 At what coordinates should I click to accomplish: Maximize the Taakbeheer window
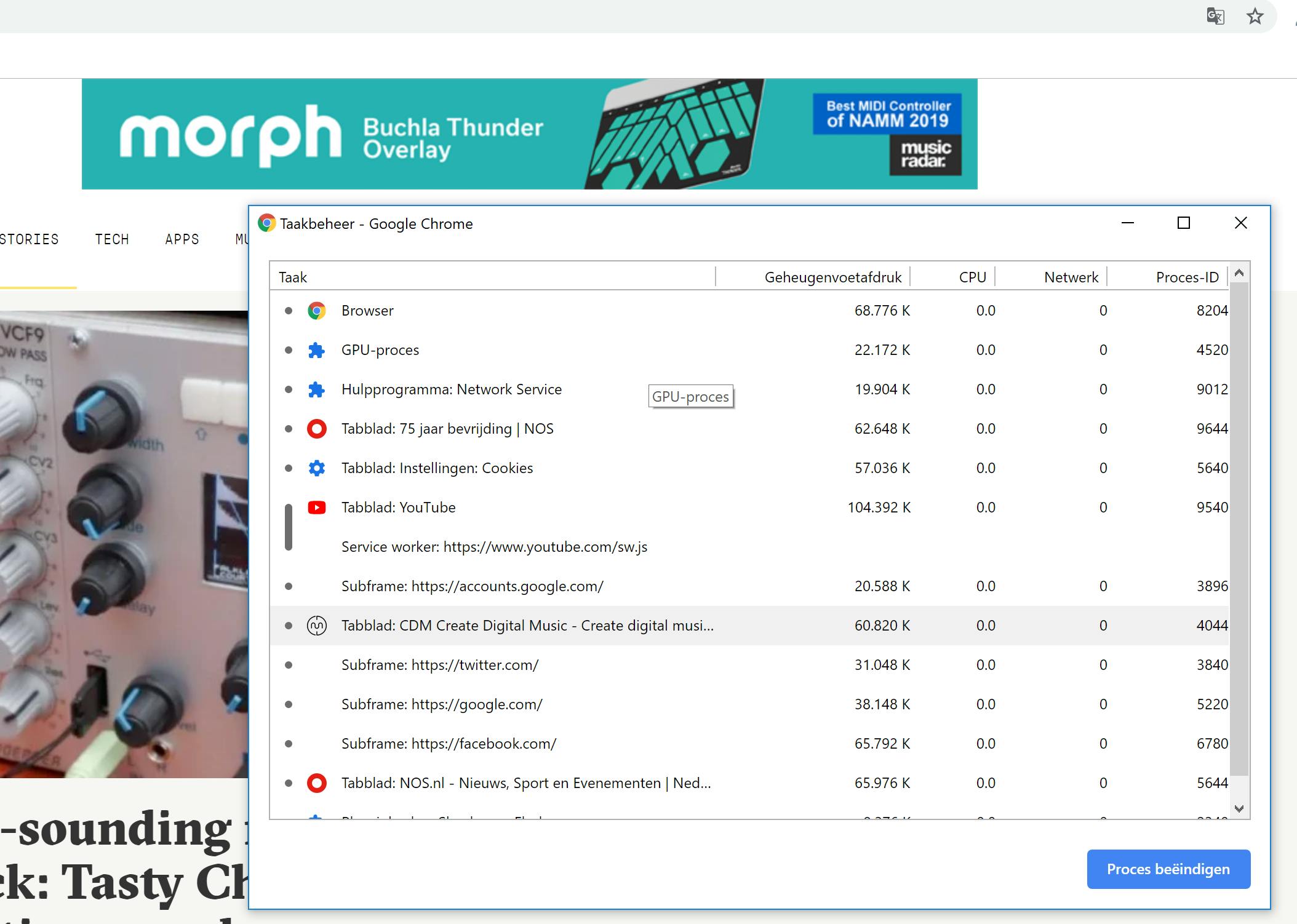pyautogui.click(x=1183, y=223)
